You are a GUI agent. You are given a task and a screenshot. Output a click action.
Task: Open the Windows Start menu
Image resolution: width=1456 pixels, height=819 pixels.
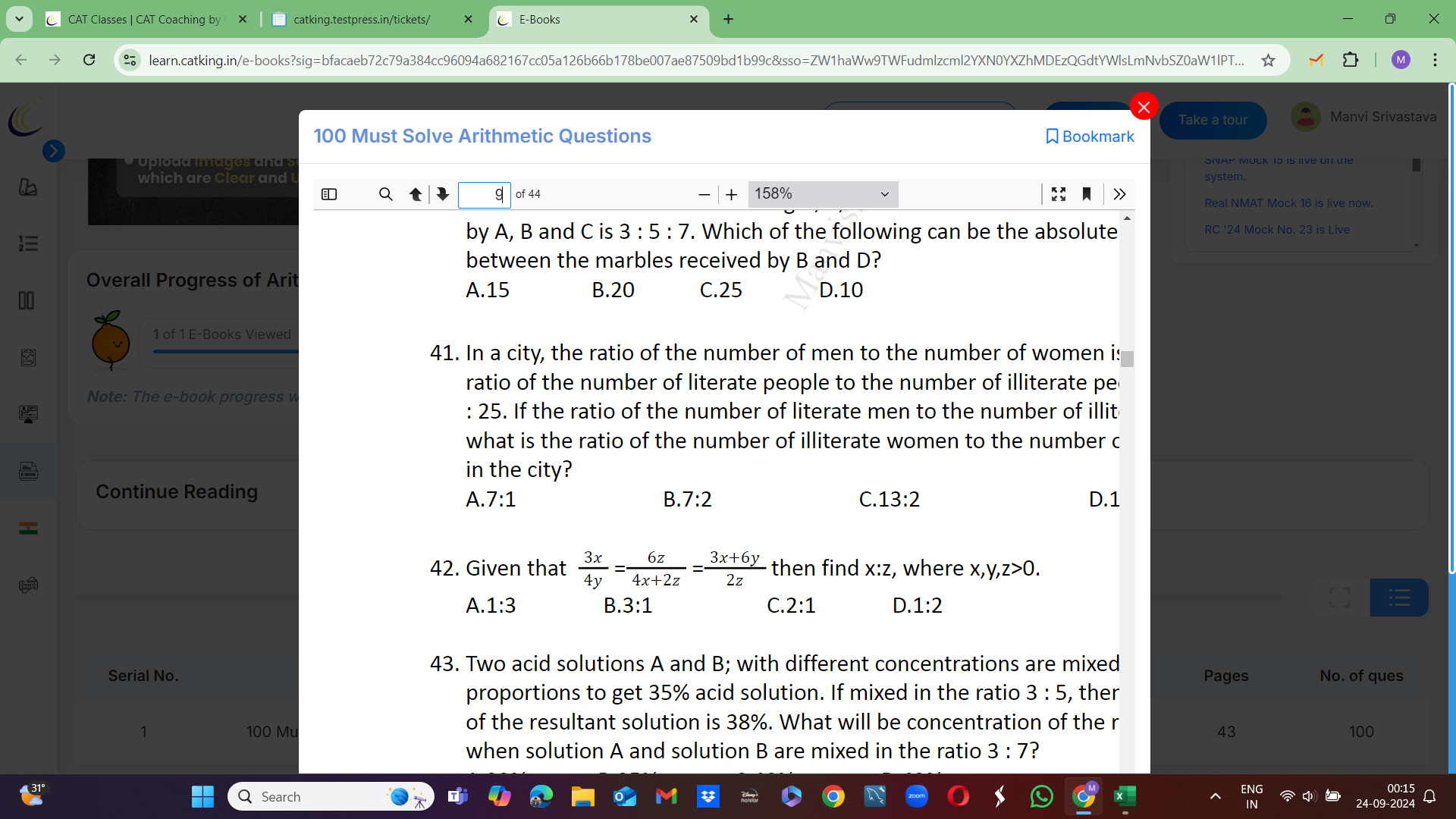pos(202,796)
